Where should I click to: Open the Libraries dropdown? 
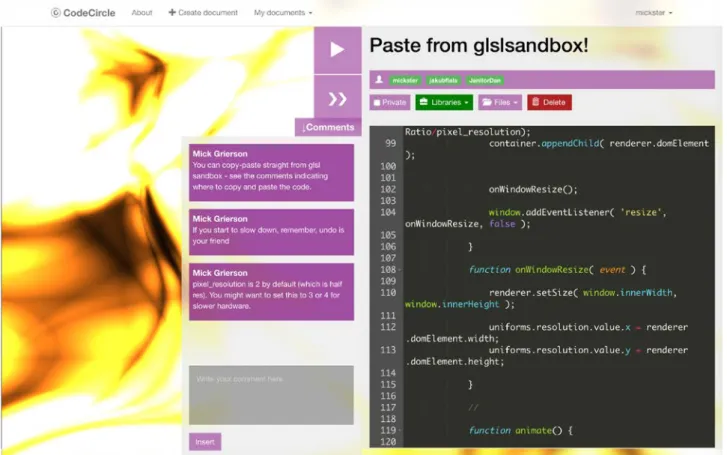tap(444, 102)
